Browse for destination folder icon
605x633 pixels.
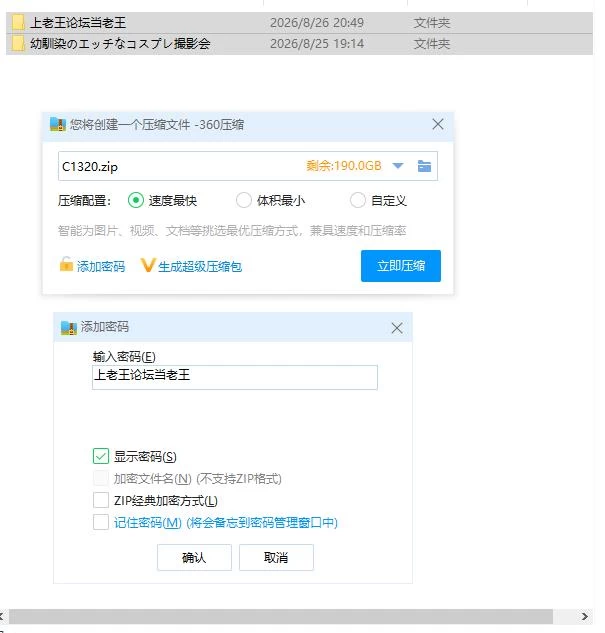point(424,166)
